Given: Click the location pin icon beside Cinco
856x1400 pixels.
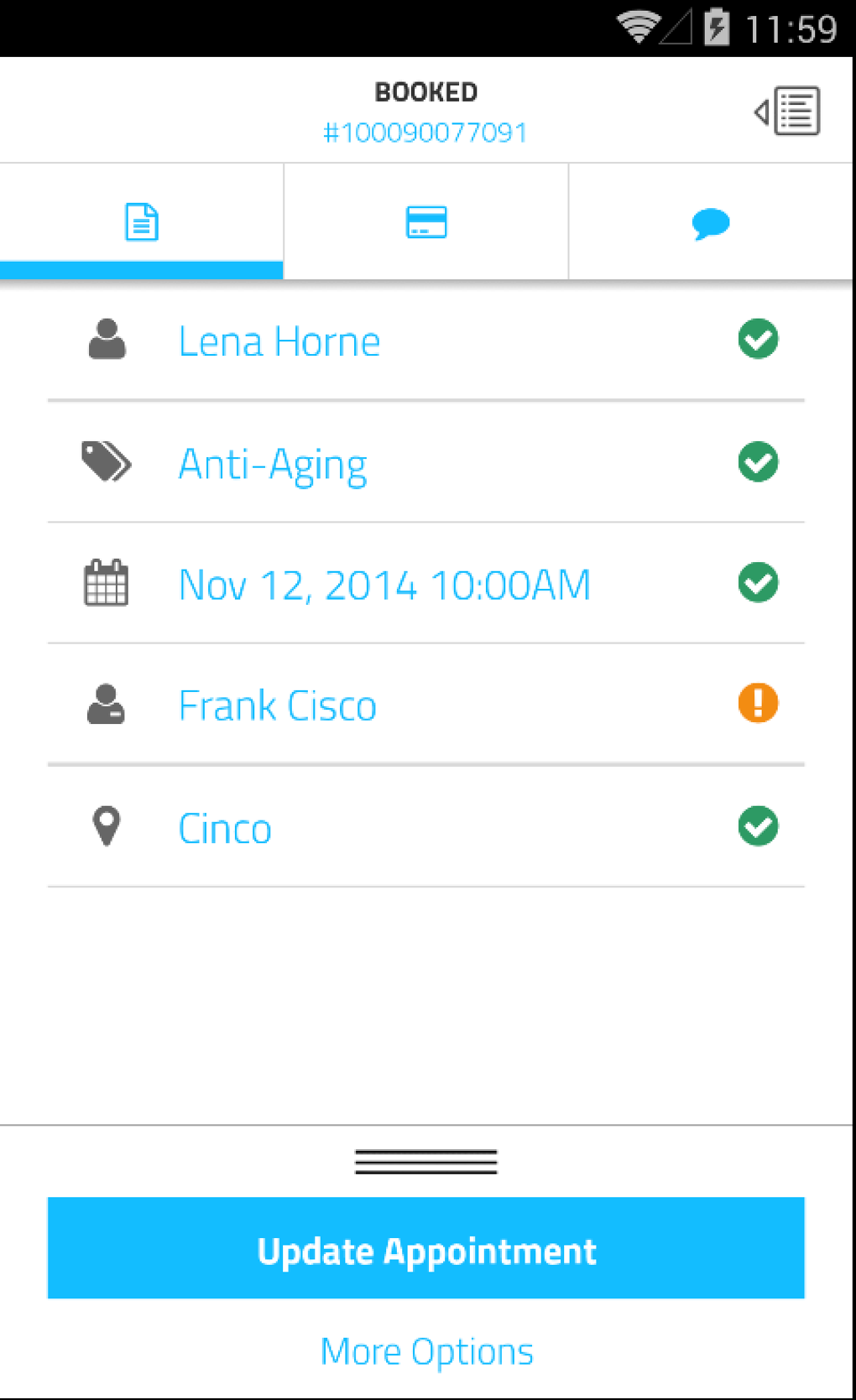Looking at the screenshot, I should 107,827.
